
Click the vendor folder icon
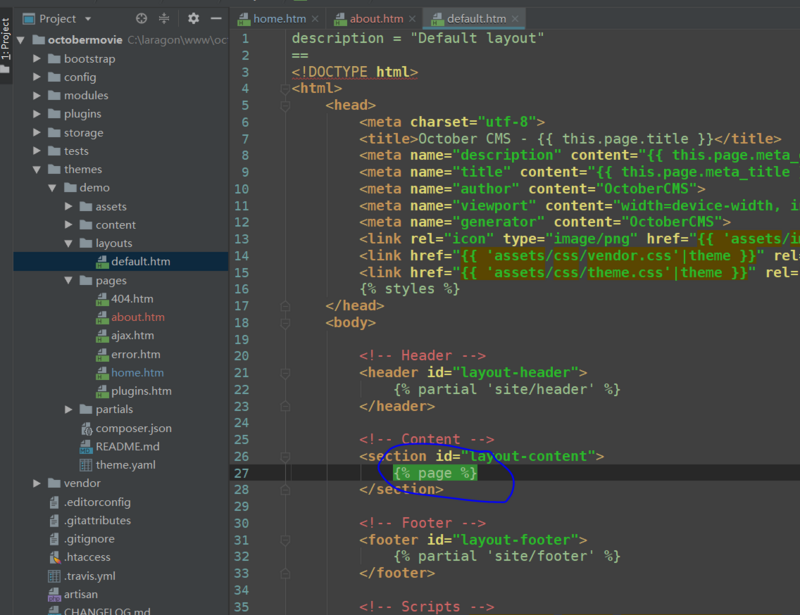pos(54,483)
